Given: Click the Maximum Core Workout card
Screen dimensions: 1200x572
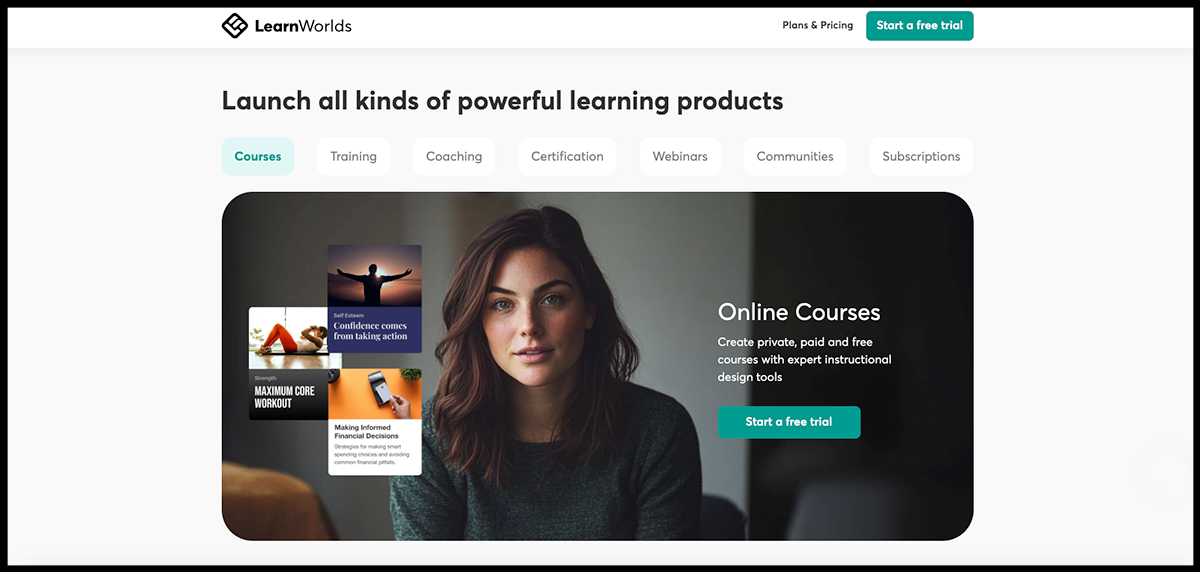Looking at the screenshot, I should coord(288,363).
